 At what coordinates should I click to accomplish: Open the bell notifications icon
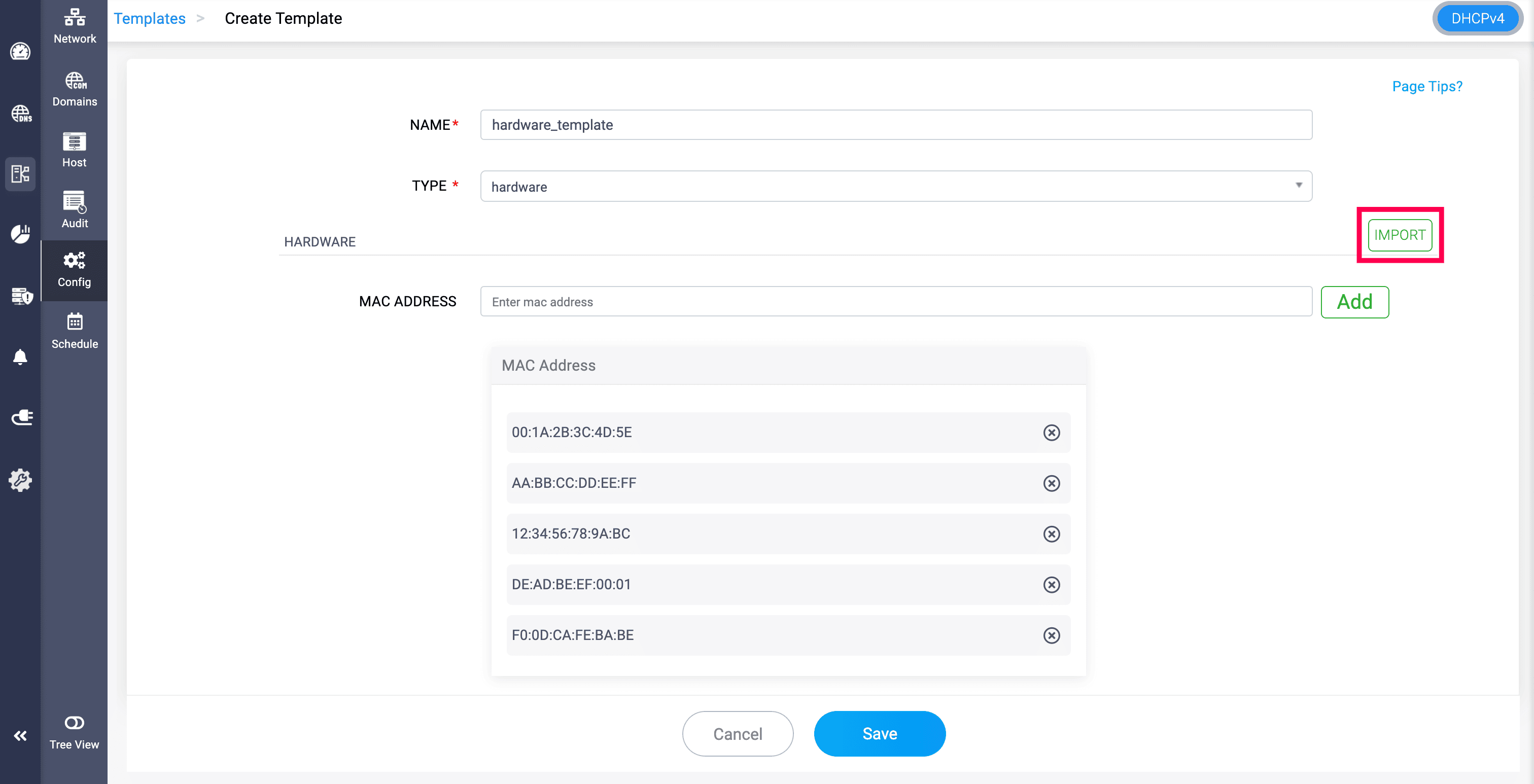coord(20,357)
